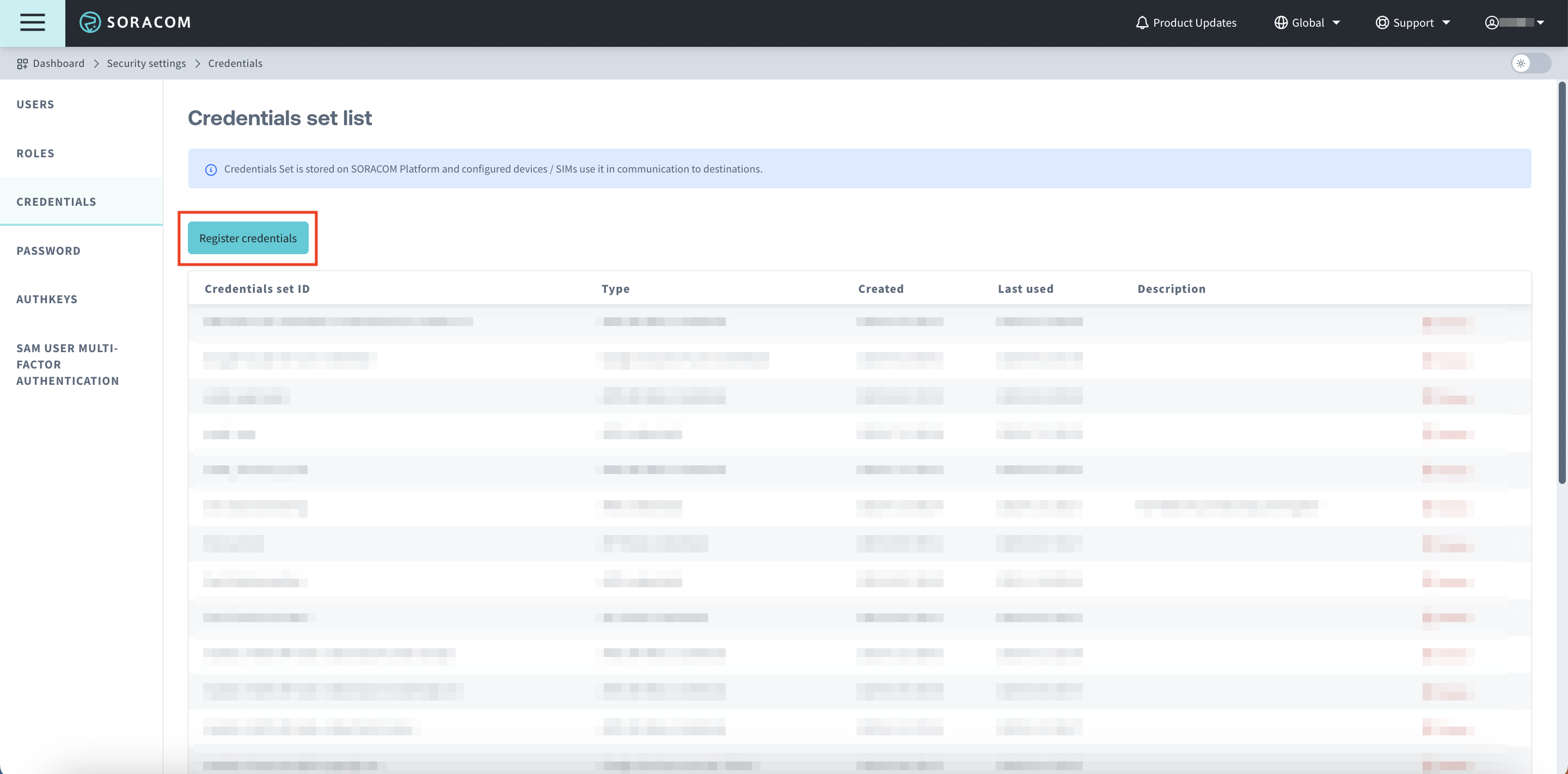
Task: Click the info icon in blue banner
Action: point(211,170)
